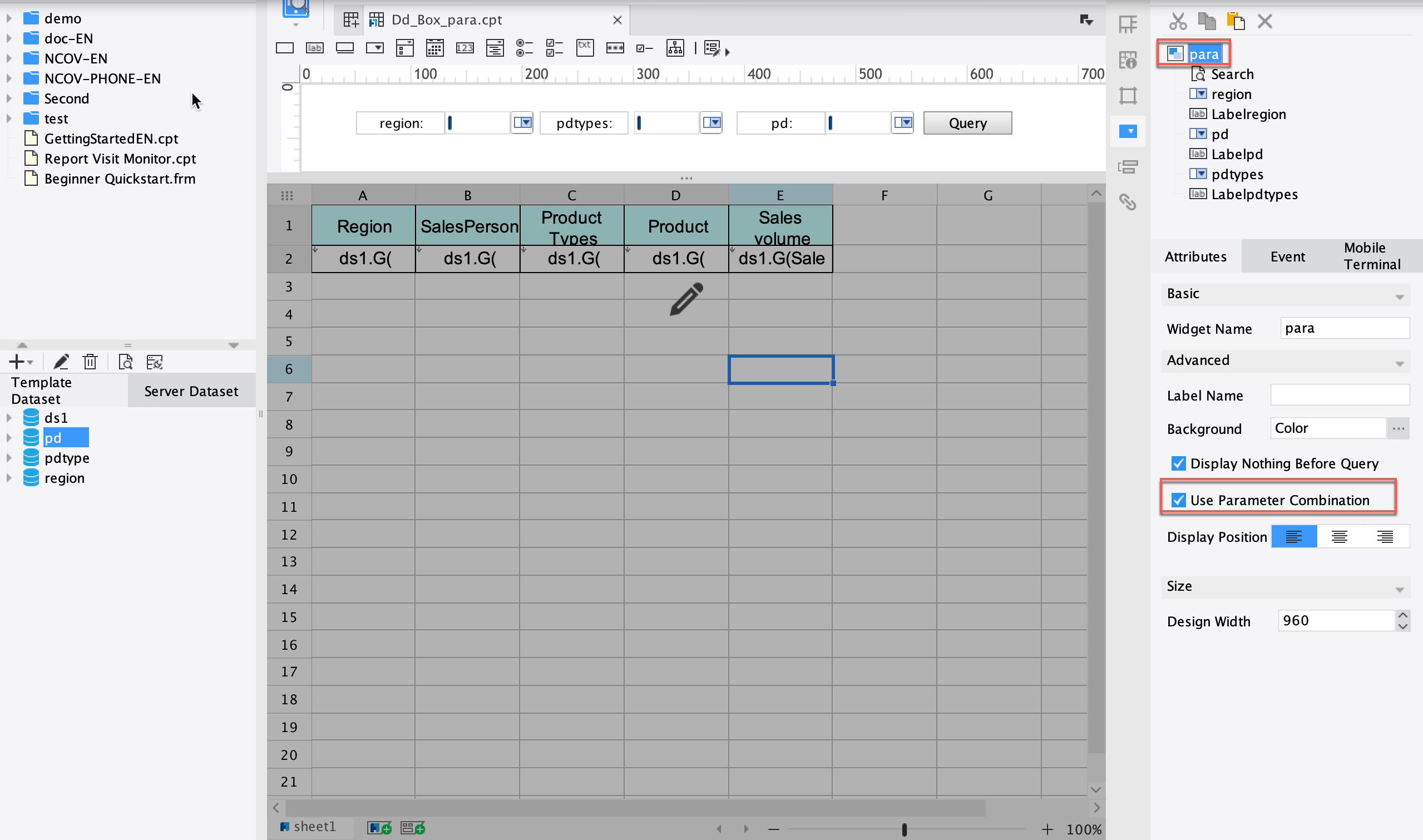The height and width of the screenshot is (840, 1423).
Task: Select the drop-down box widget tool
Action: tap(375, 48)
